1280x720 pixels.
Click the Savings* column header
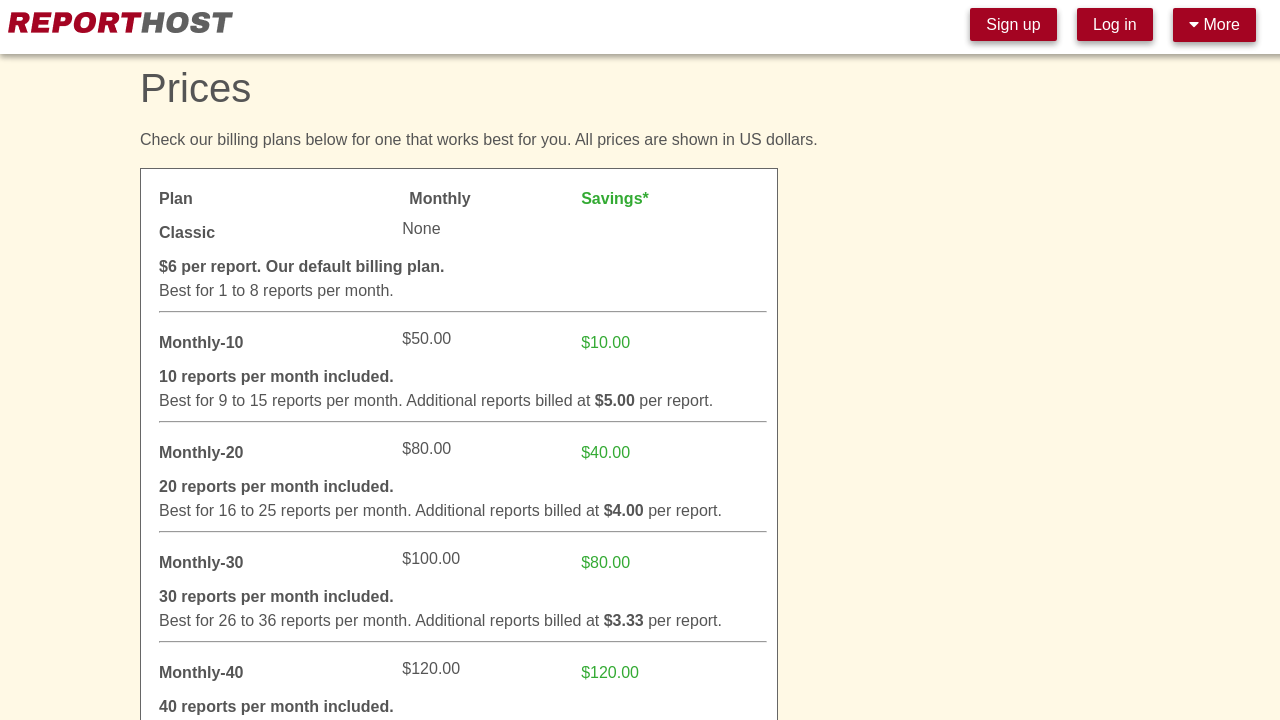click(614, 199)
